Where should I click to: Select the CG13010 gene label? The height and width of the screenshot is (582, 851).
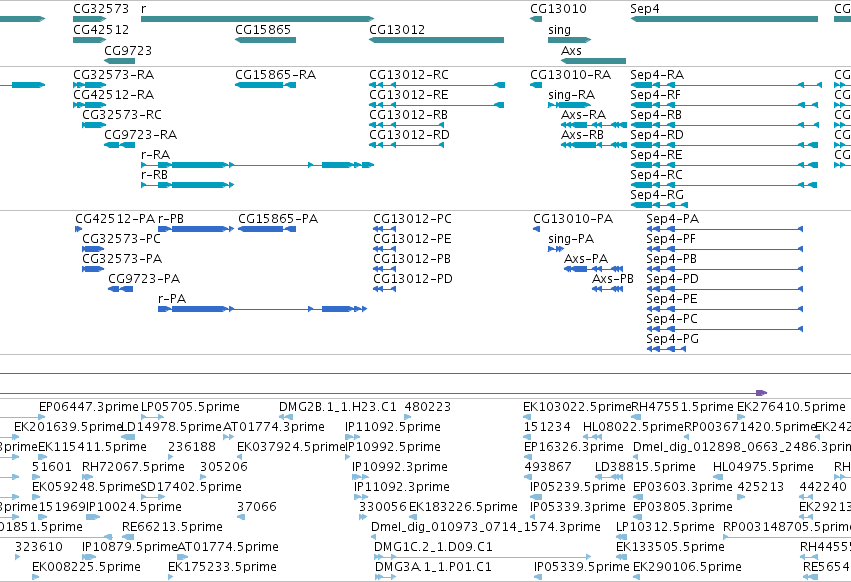click(558, 9)
